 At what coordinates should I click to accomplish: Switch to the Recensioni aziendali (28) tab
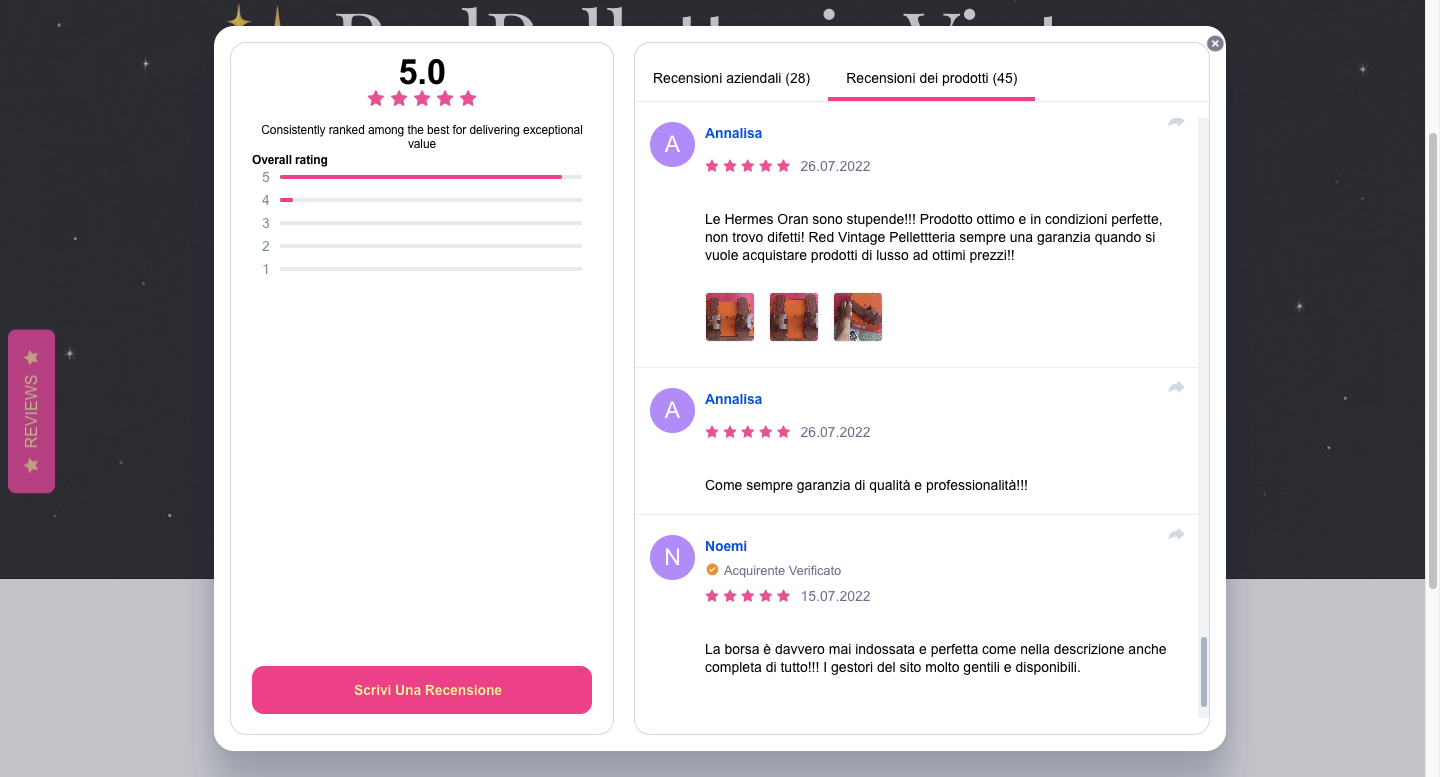tap(731, 78)
